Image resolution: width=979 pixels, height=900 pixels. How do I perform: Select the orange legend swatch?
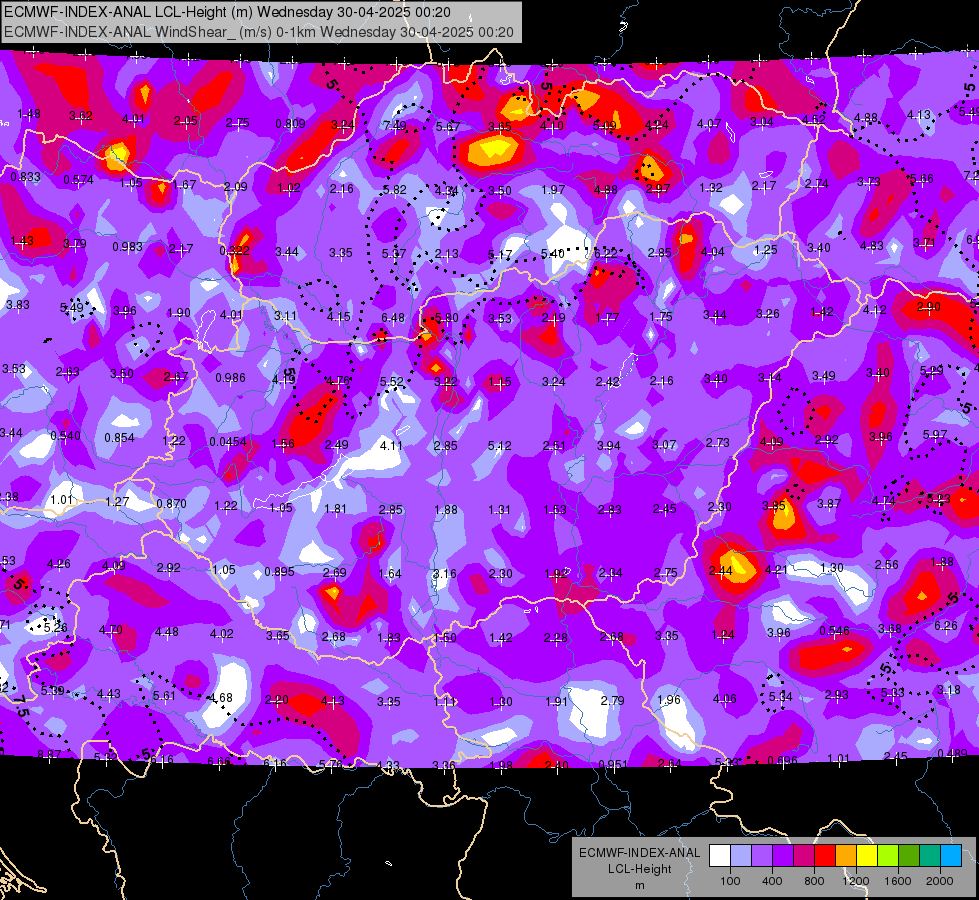click(846, 856)
